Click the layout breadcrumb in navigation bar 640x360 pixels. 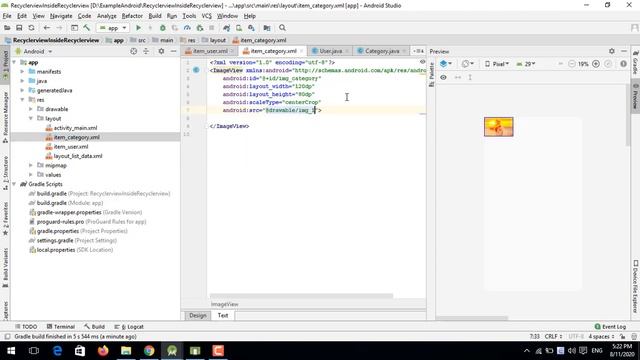pyautogui.click(x=214, y=40)
